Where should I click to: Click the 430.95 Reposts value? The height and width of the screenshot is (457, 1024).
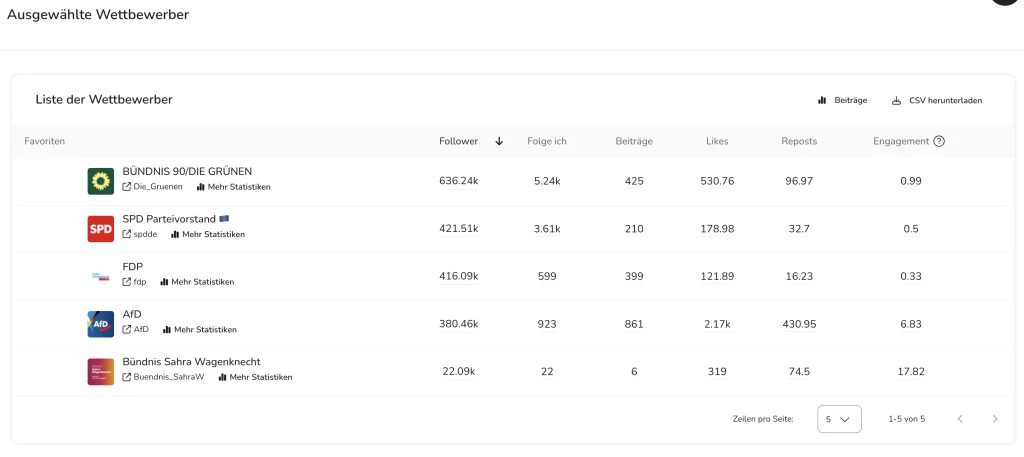click(799, 324)
